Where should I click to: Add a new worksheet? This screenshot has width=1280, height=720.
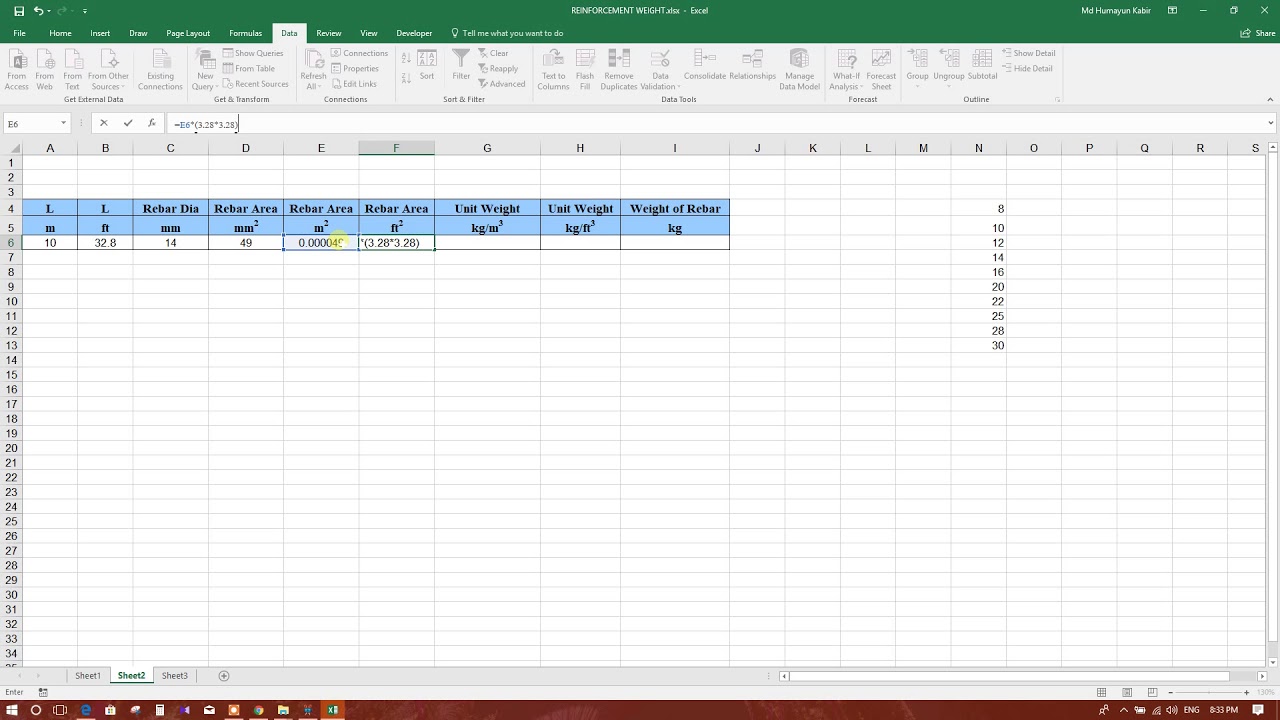[223, 675]
